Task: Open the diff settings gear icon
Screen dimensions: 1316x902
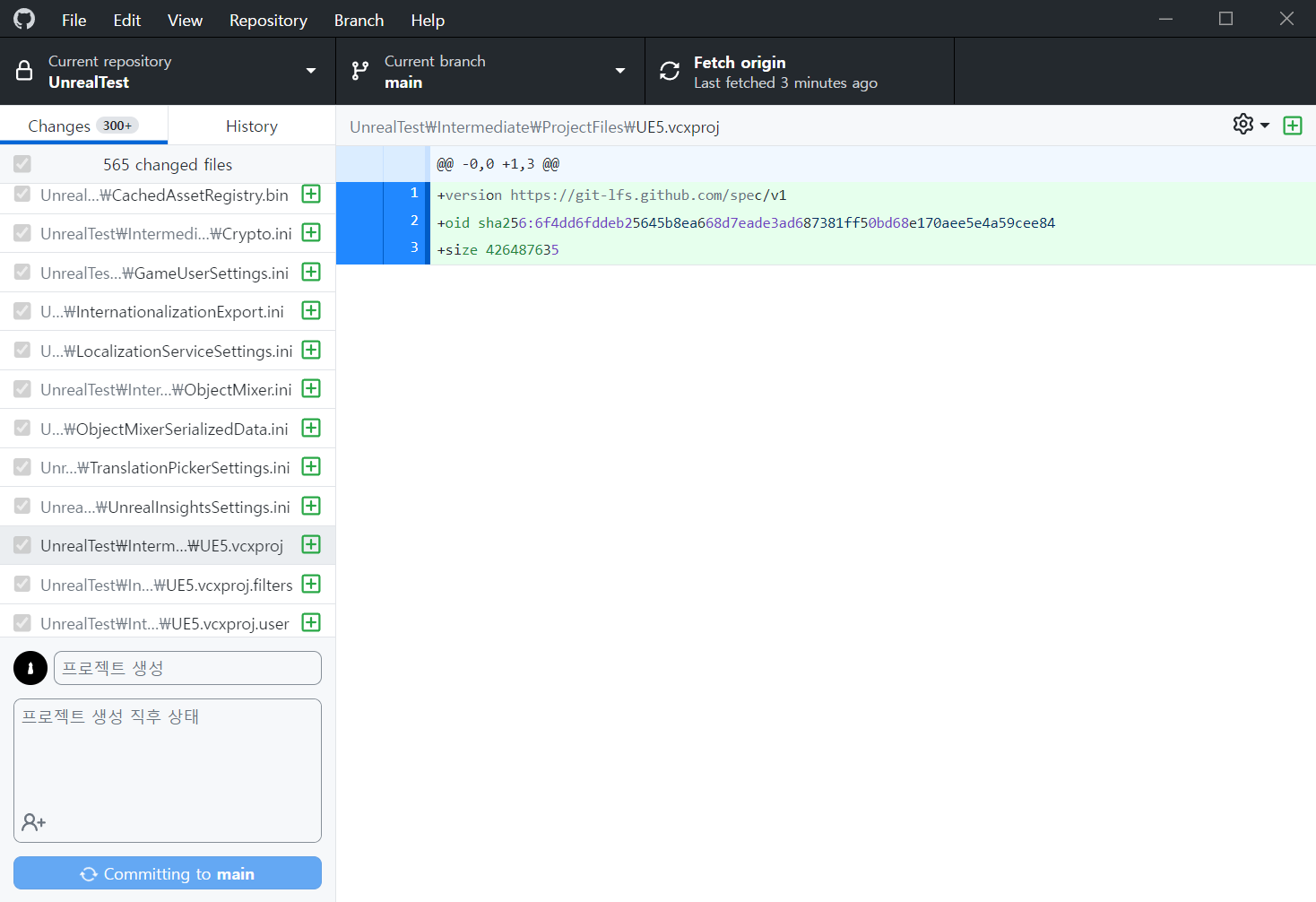Action: tap(1243, 124)
